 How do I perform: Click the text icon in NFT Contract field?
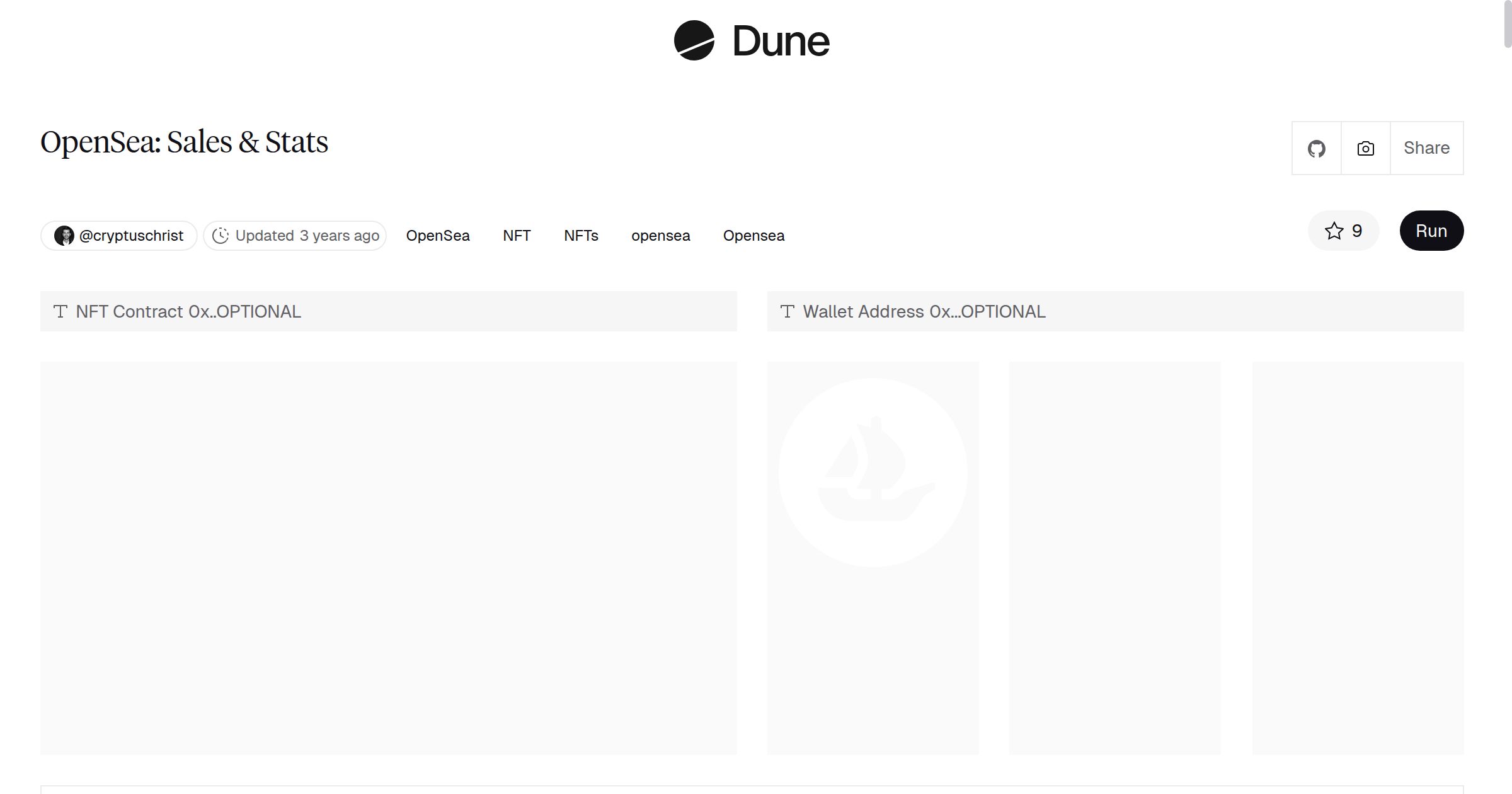click(60, 311)
